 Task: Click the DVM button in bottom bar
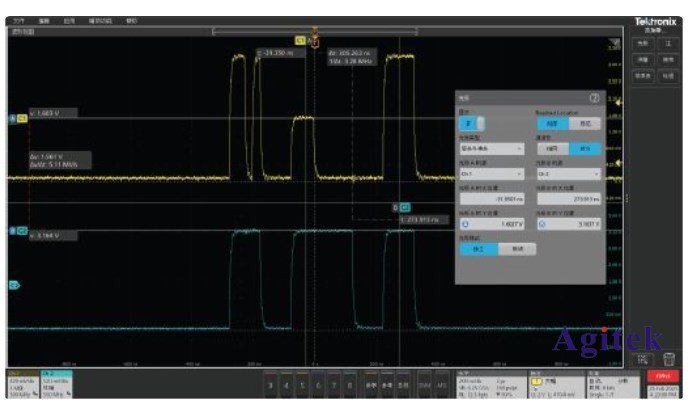pos(424,384)
